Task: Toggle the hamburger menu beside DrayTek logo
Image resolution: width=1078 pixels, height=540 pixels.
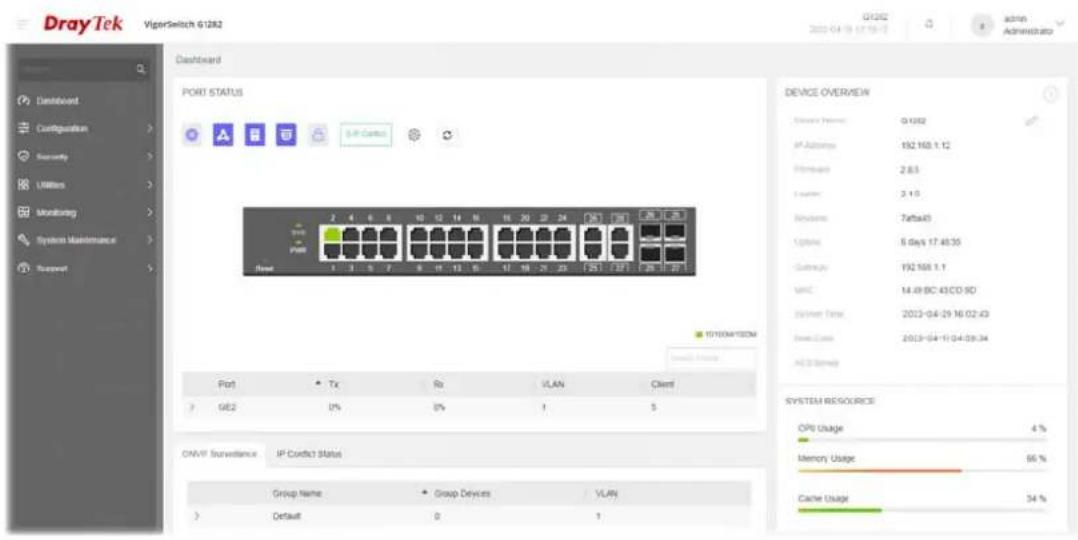Action: [x=25, y=24]
